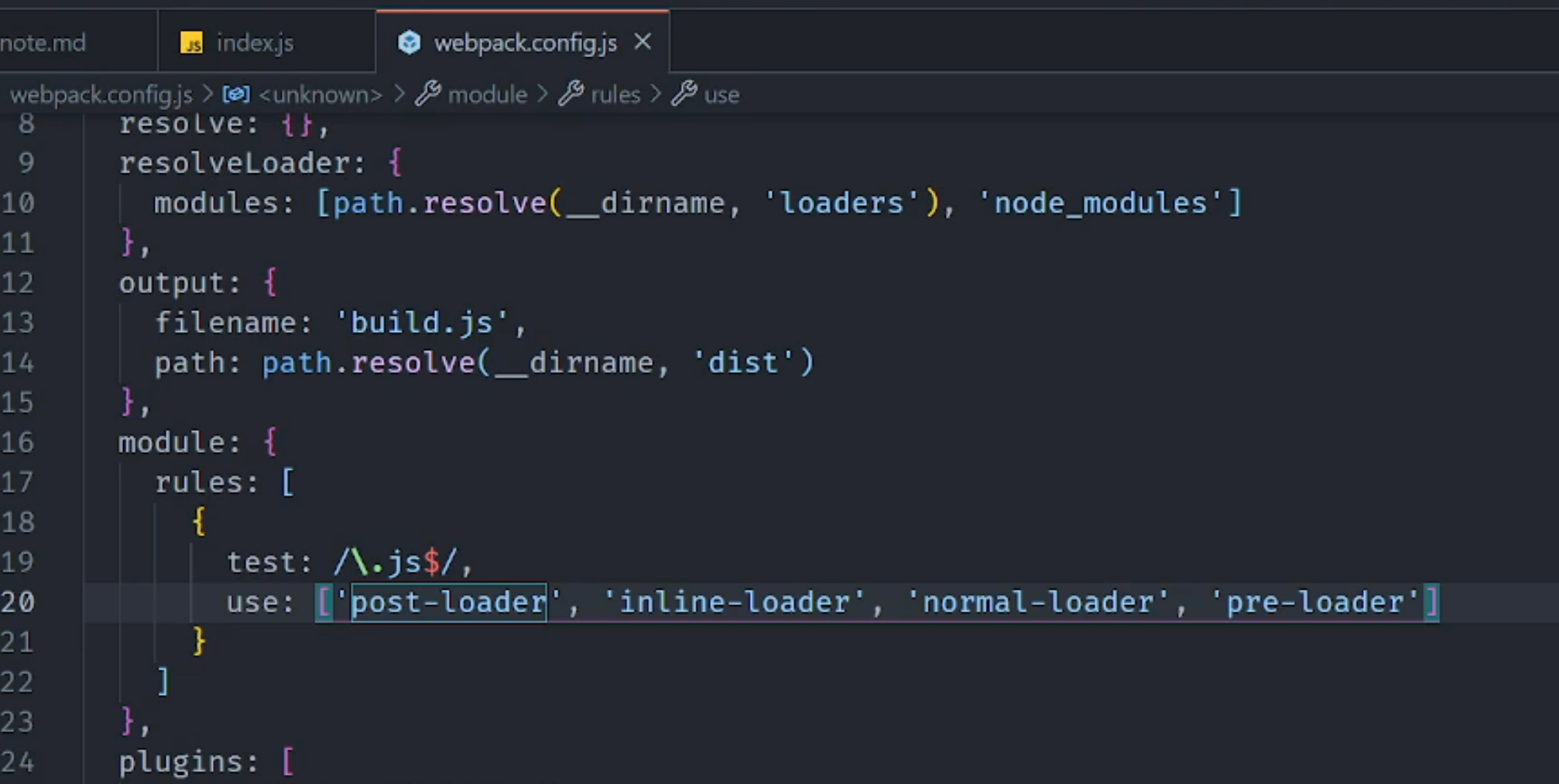This screenshot has height=784, width=1559.
Task: Click the wrench icon beside module breadcrumb
Action: pyautogui.click(x=428, y=94)
